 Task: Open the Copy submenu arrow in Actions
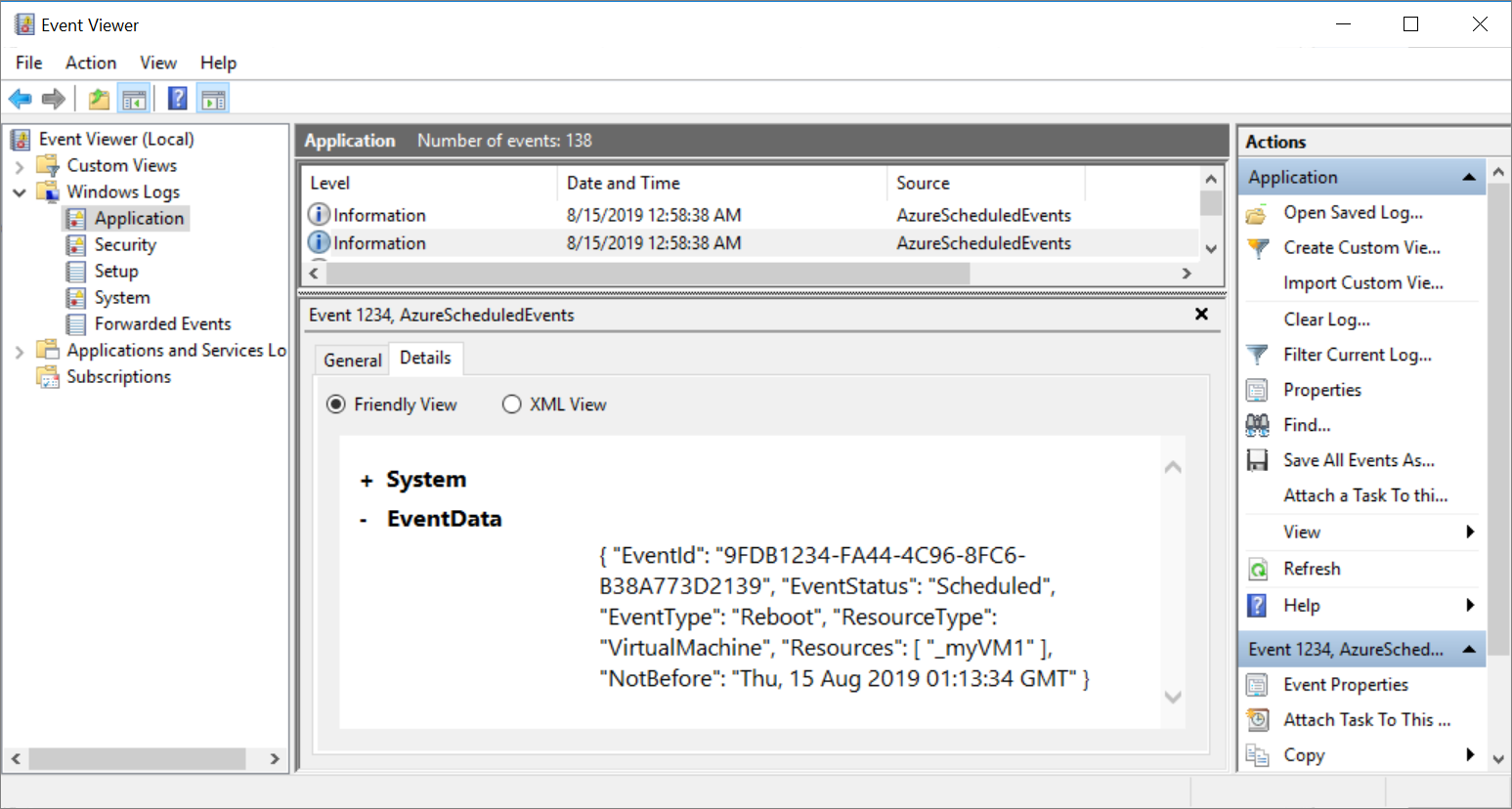pos(1470,754)
